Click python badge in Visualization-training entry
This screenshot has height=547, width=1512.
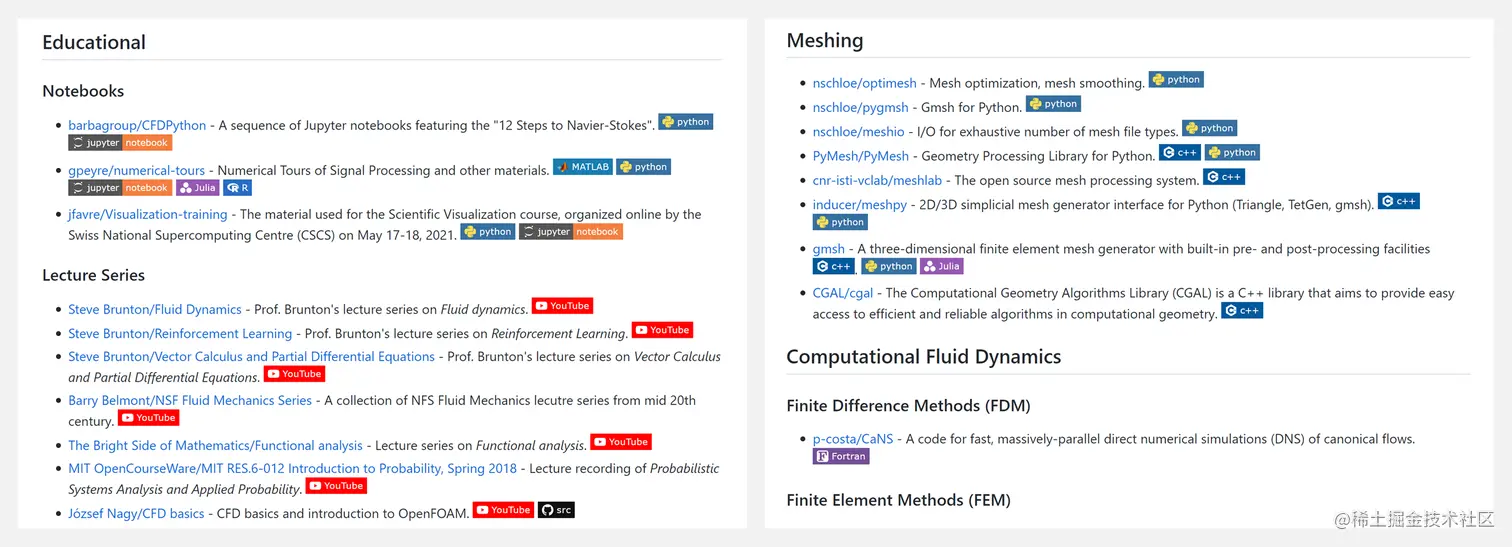coord(488,232)
